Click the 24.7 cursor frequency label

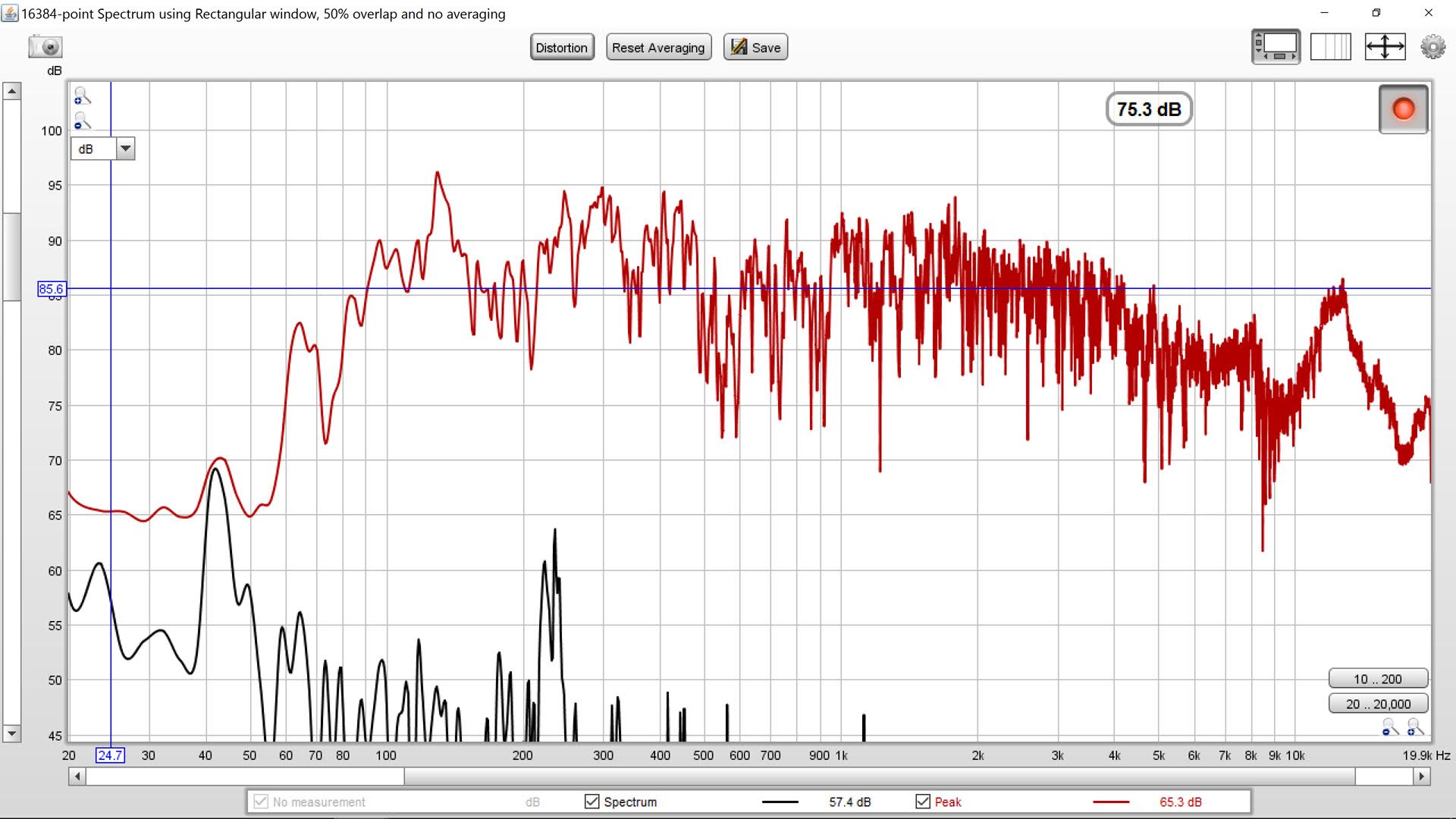point(110,755)
